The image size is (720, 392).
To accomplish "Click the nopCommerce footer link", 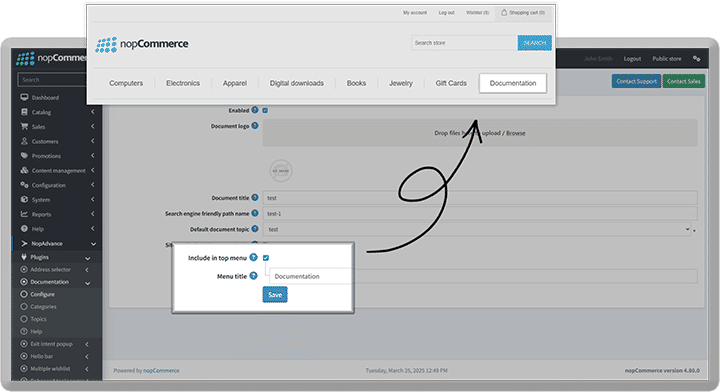I will (161, 370).
